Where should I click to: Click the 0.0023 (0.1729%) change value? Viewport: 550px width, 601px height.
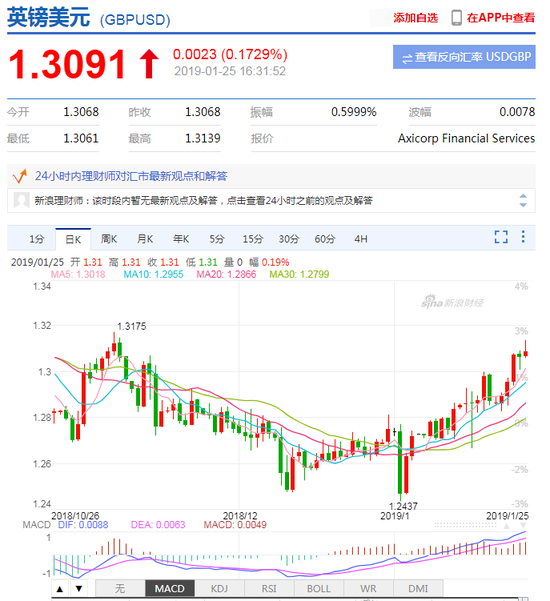point(230,54)
